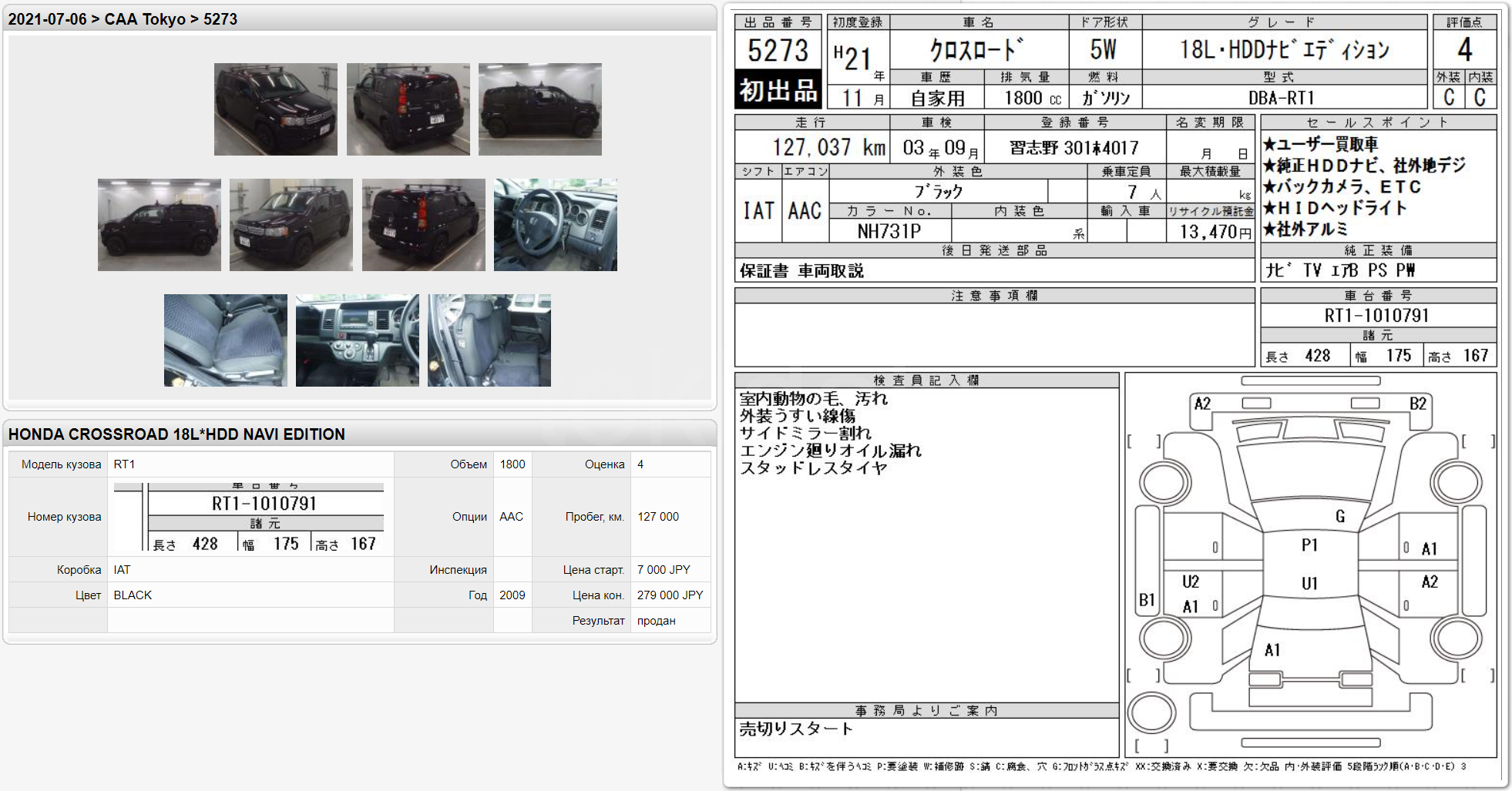1512x791 pixels.
Task: Open the second-row front view thumbnail
Action: click(x=291, y=225)
